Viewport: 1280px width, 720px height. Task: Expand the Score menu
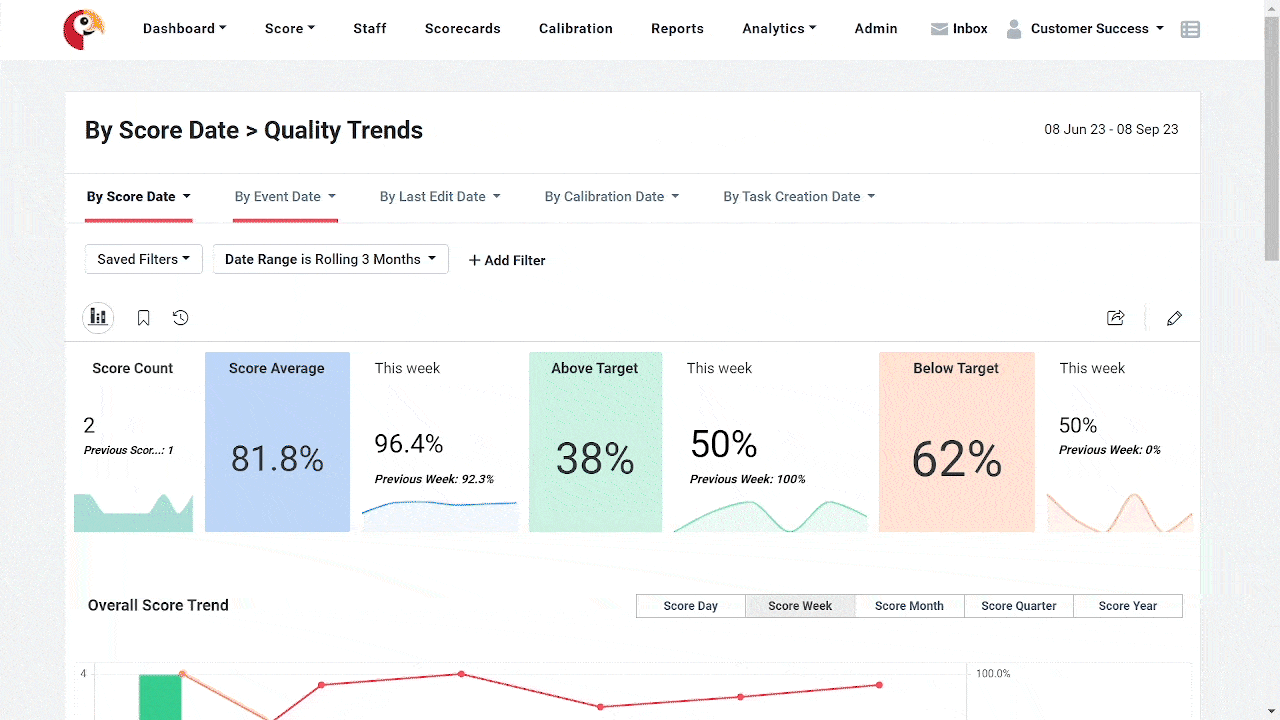[290, 29]
